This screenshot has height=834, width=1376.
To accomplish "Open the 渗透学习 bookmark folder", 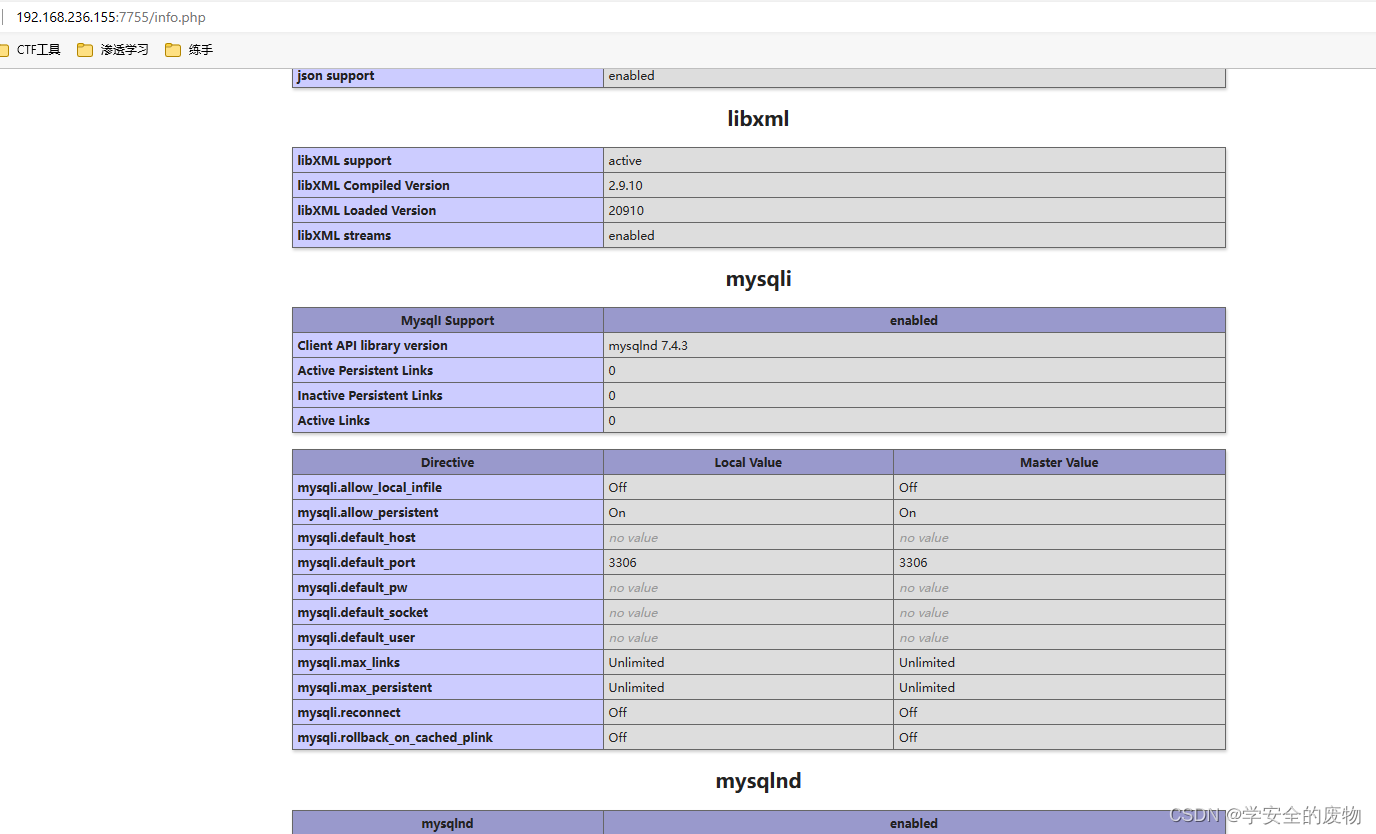I will (x=113, y=49).
